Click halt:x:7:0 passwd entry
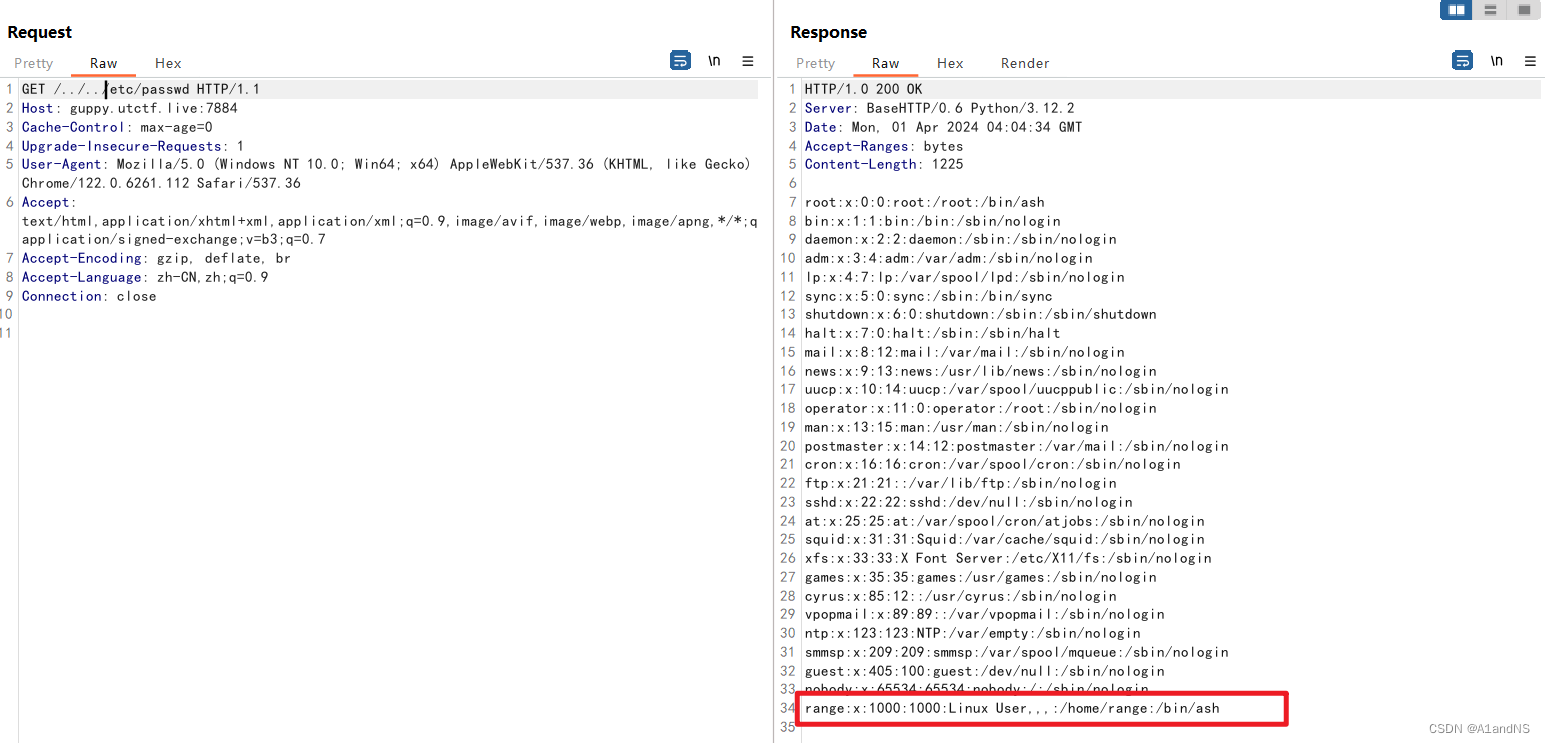Viewport: 1545px width, 743px height. 933,334
